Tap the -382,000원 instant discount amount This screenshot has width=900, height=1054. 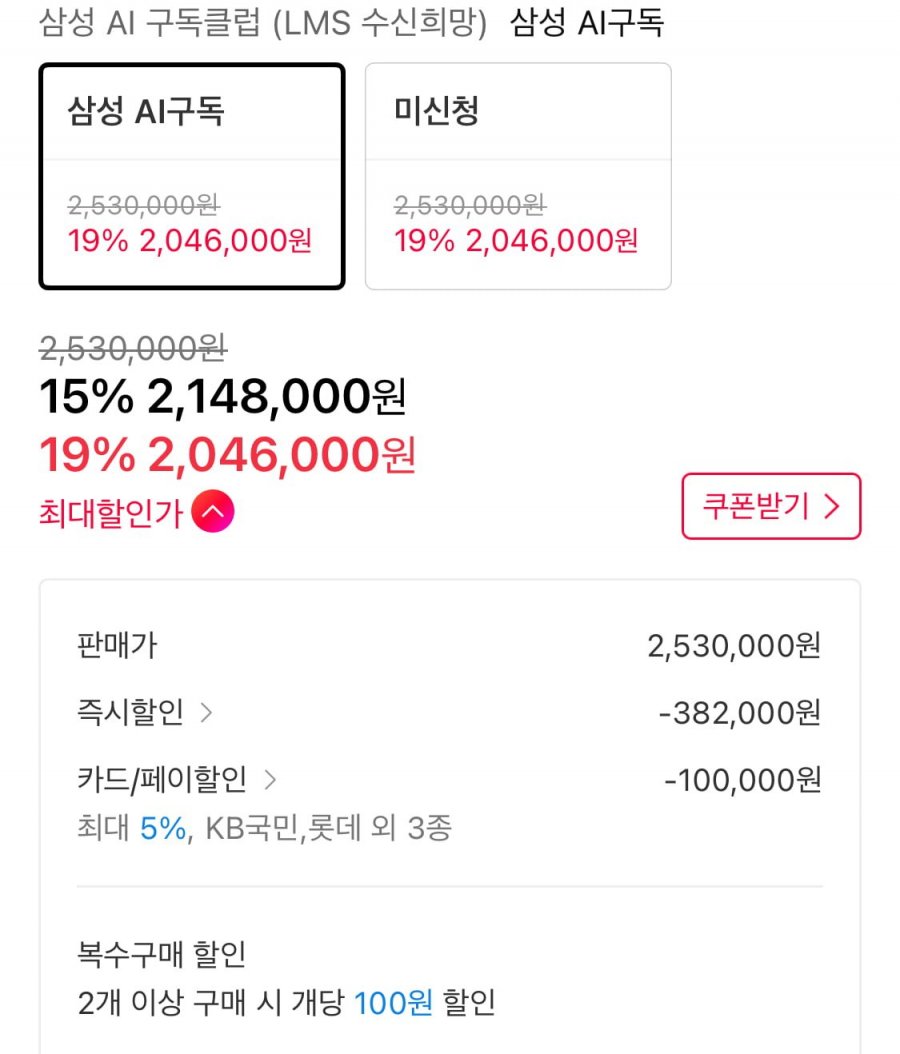(x=739, y=713)
